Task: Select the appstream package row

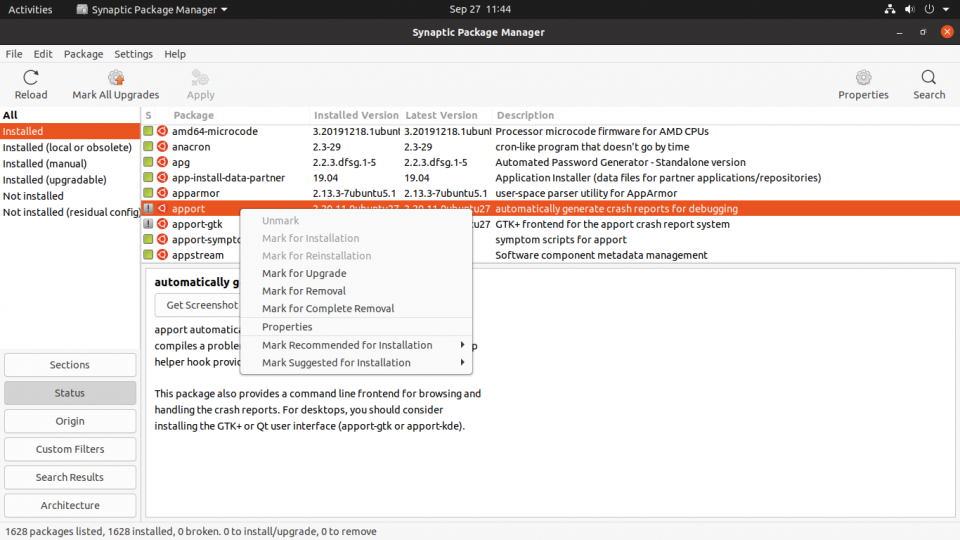Action: pos(550,255)
